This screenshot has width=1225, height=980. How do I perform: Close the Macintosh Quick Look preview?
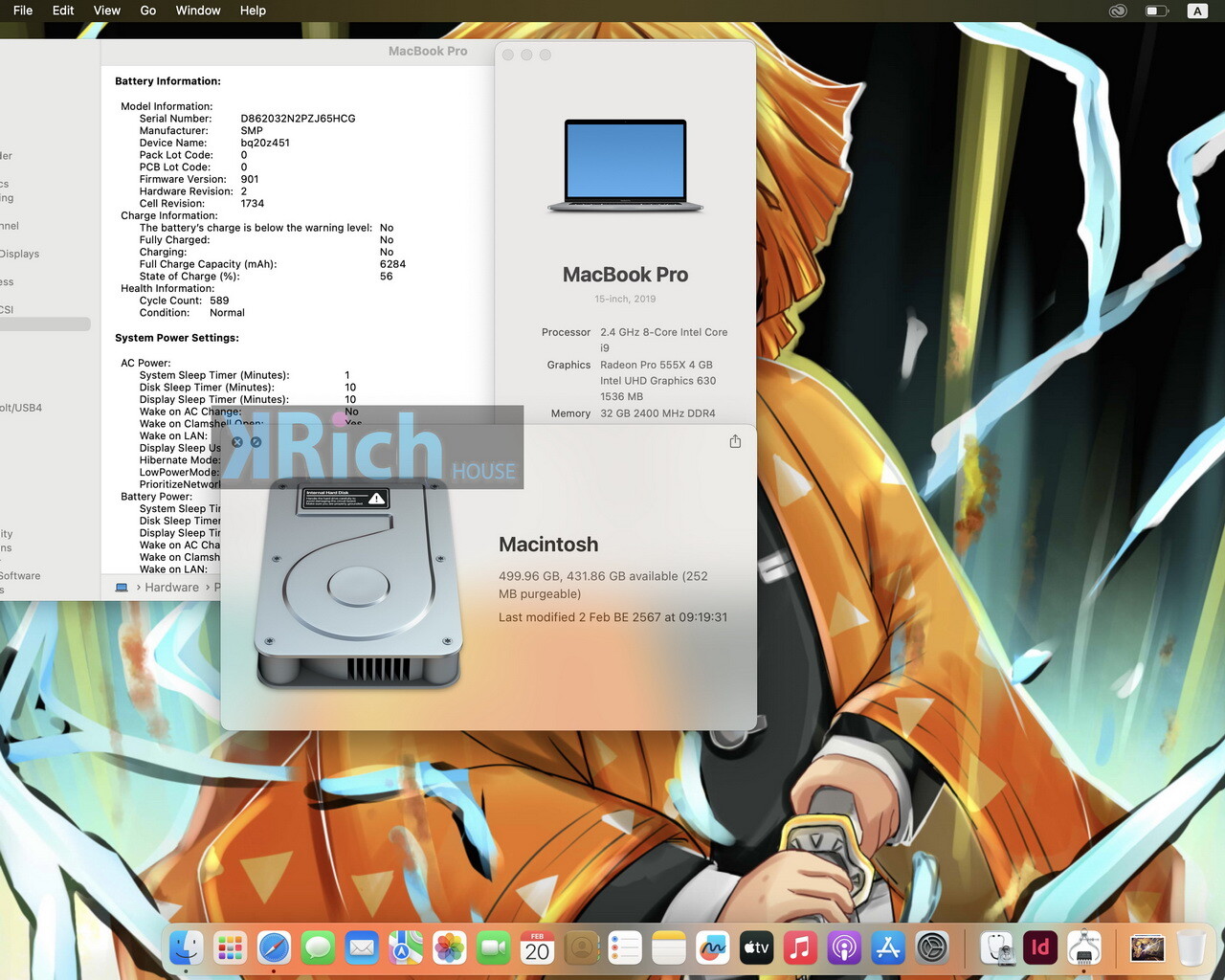point(237,442)
